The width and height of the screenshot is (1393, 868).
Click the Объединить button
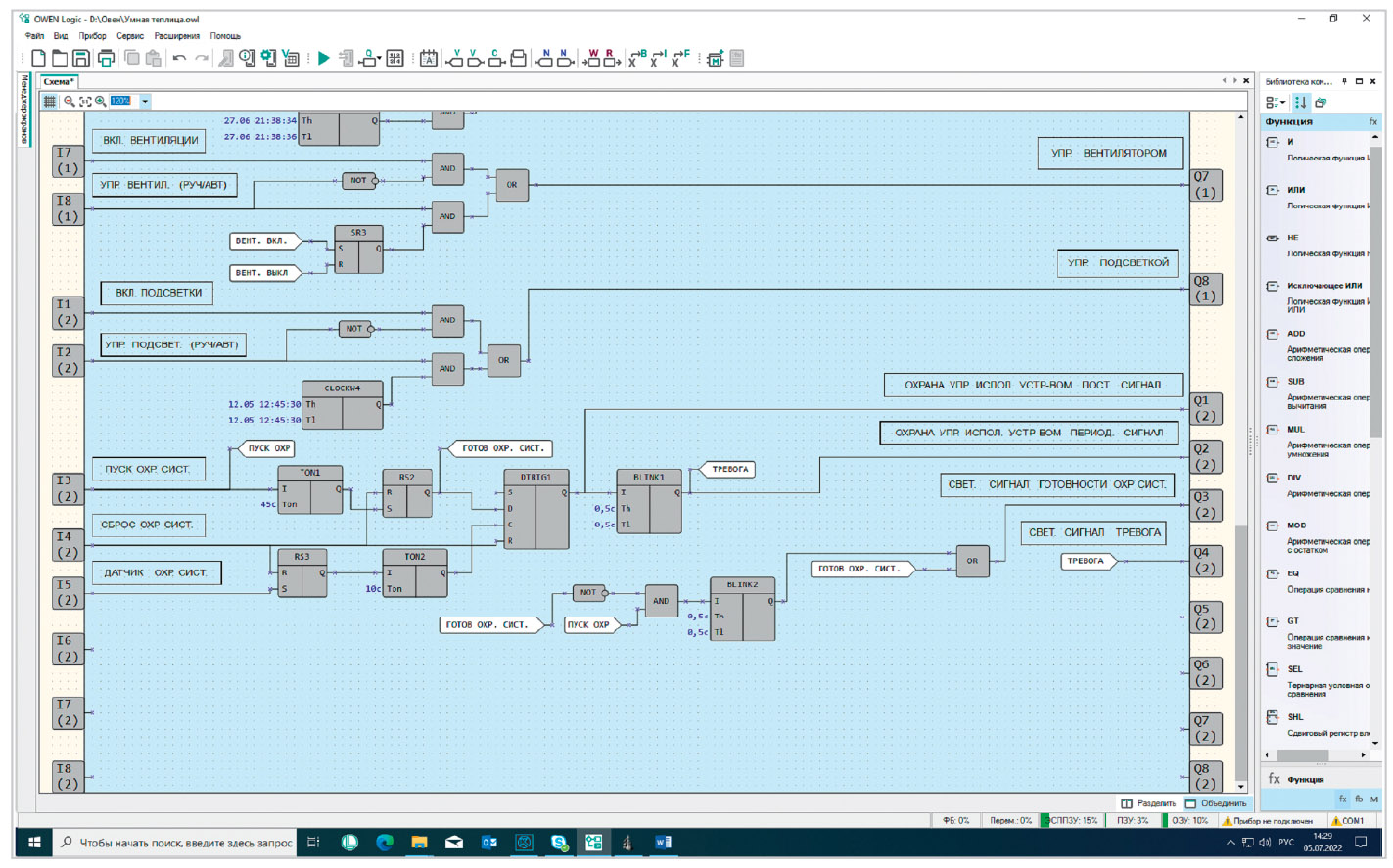tap(1216, 803)
